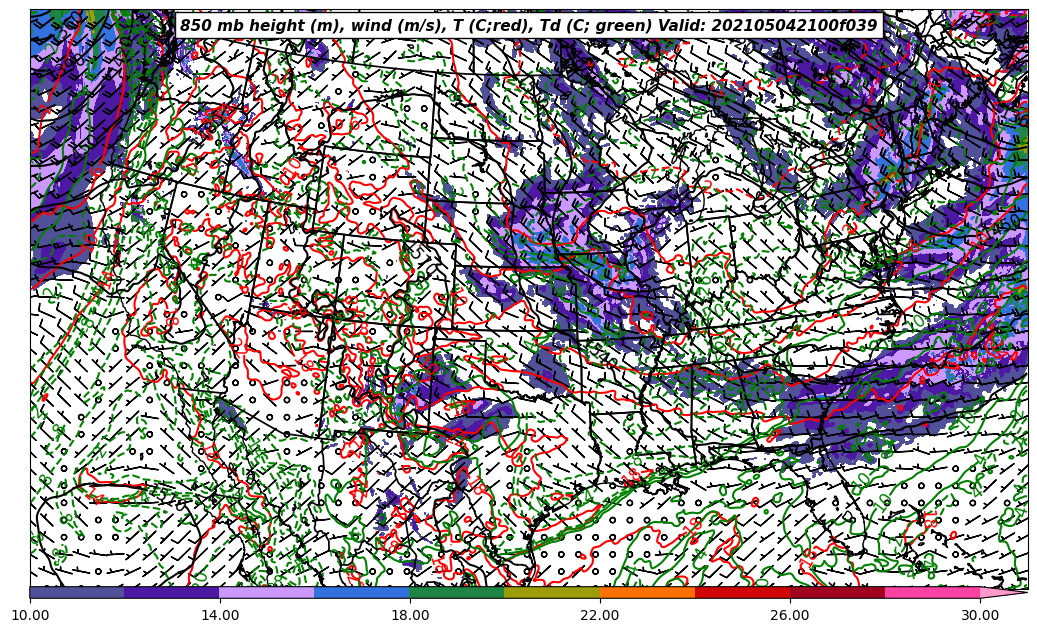Click the 18.00 colorbar tick label
The image size is (1037, 632).
410,615
